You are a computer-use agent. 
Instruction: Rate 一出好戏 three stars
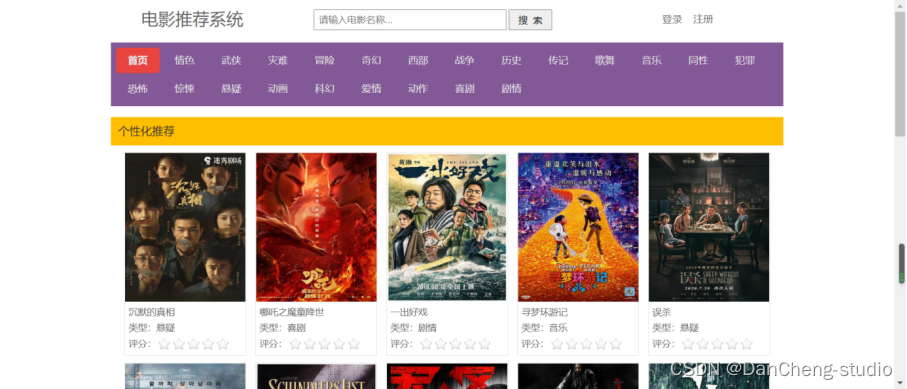pyautogui.click(x=455, y=344)
